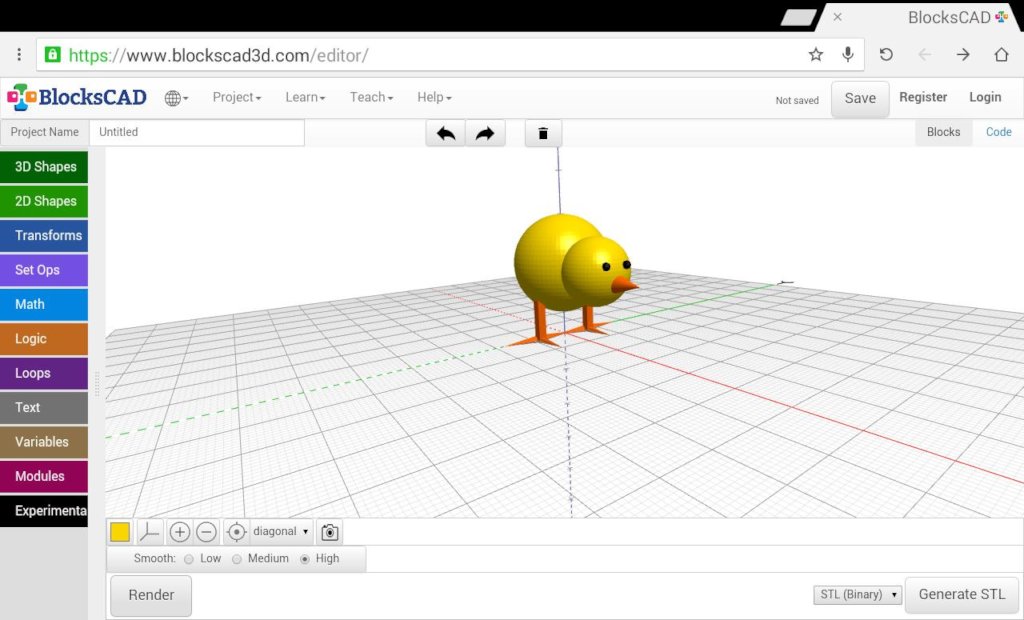Click the Save button
Screen dimensions: 1024x620
(x=860, y=99)
